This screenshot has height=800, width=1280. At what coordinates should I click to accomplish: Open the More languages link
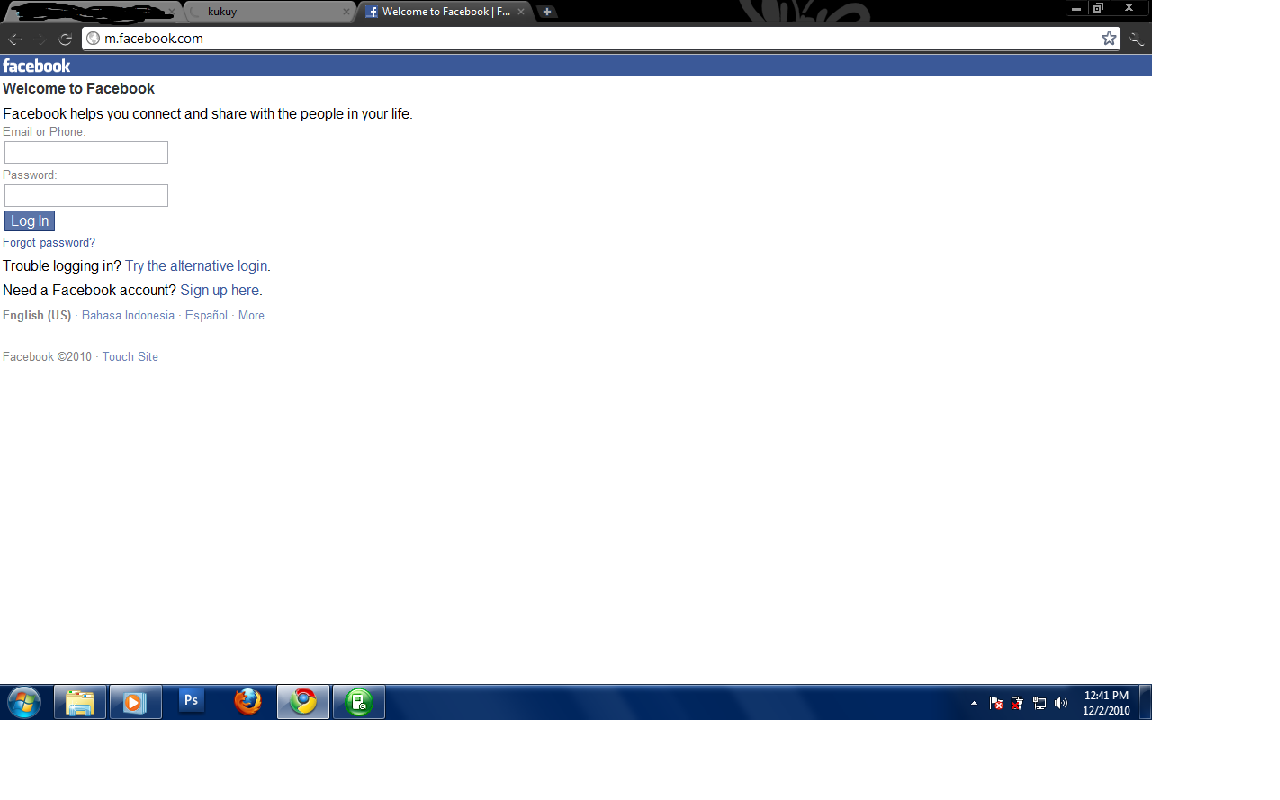(251, 315)
